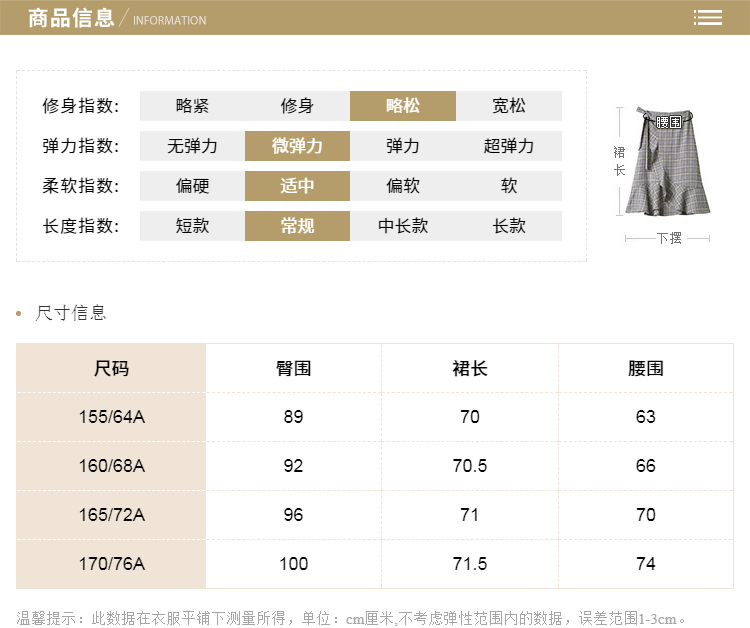Select the 略紧 fit option

tap(192, 106)
